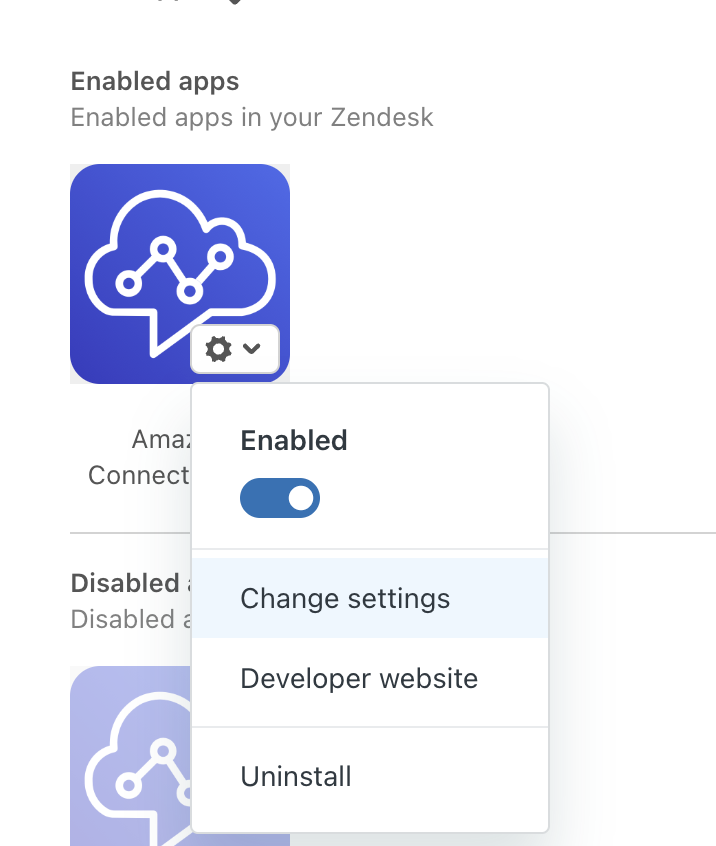This screenshot has width=716, height=846.
Task: Collapse the menu using the chevron arrow
Action: click(x=252, y=349)
